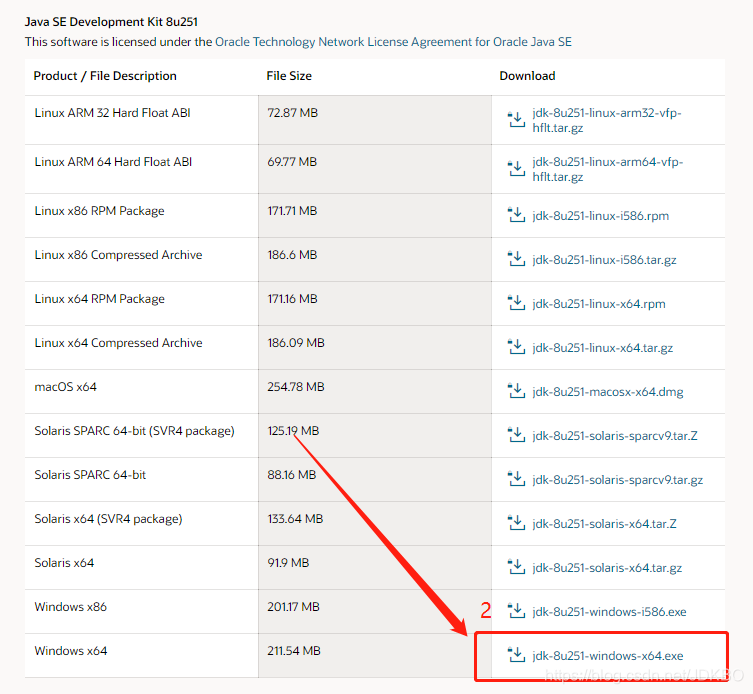Image resolution: width=753 pixels, height=694 pixels.
Task: Click download icon beside jdk-8u251-linux-x64.tar.gz
Action: [x=517, y=347]
